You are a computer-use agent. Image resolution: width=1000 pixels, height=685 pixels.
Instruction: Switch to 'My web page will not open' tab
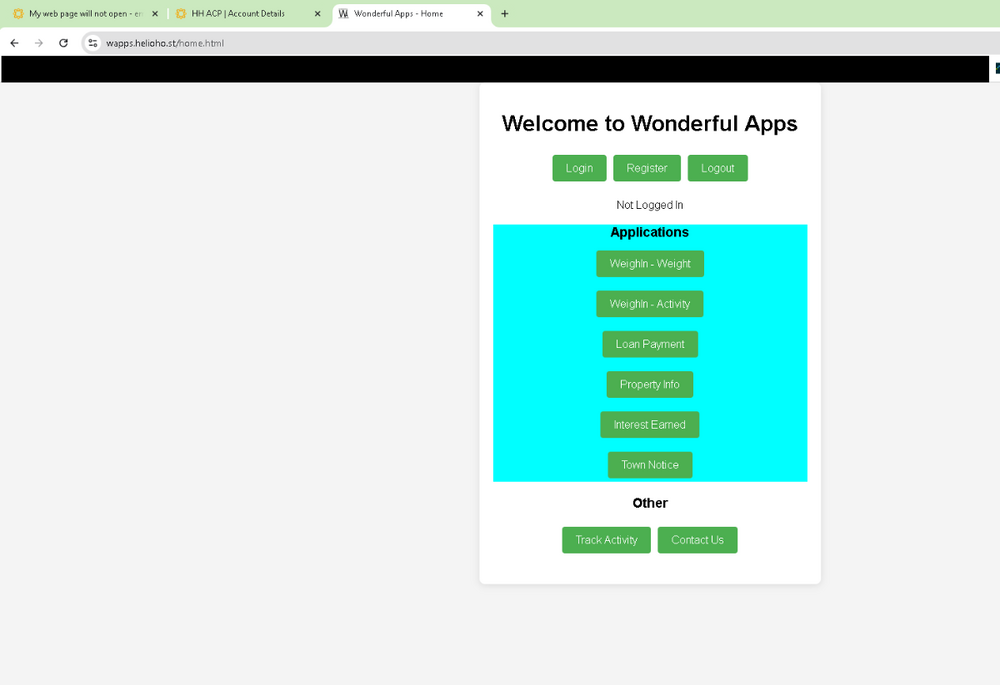[x=80, y=14]
